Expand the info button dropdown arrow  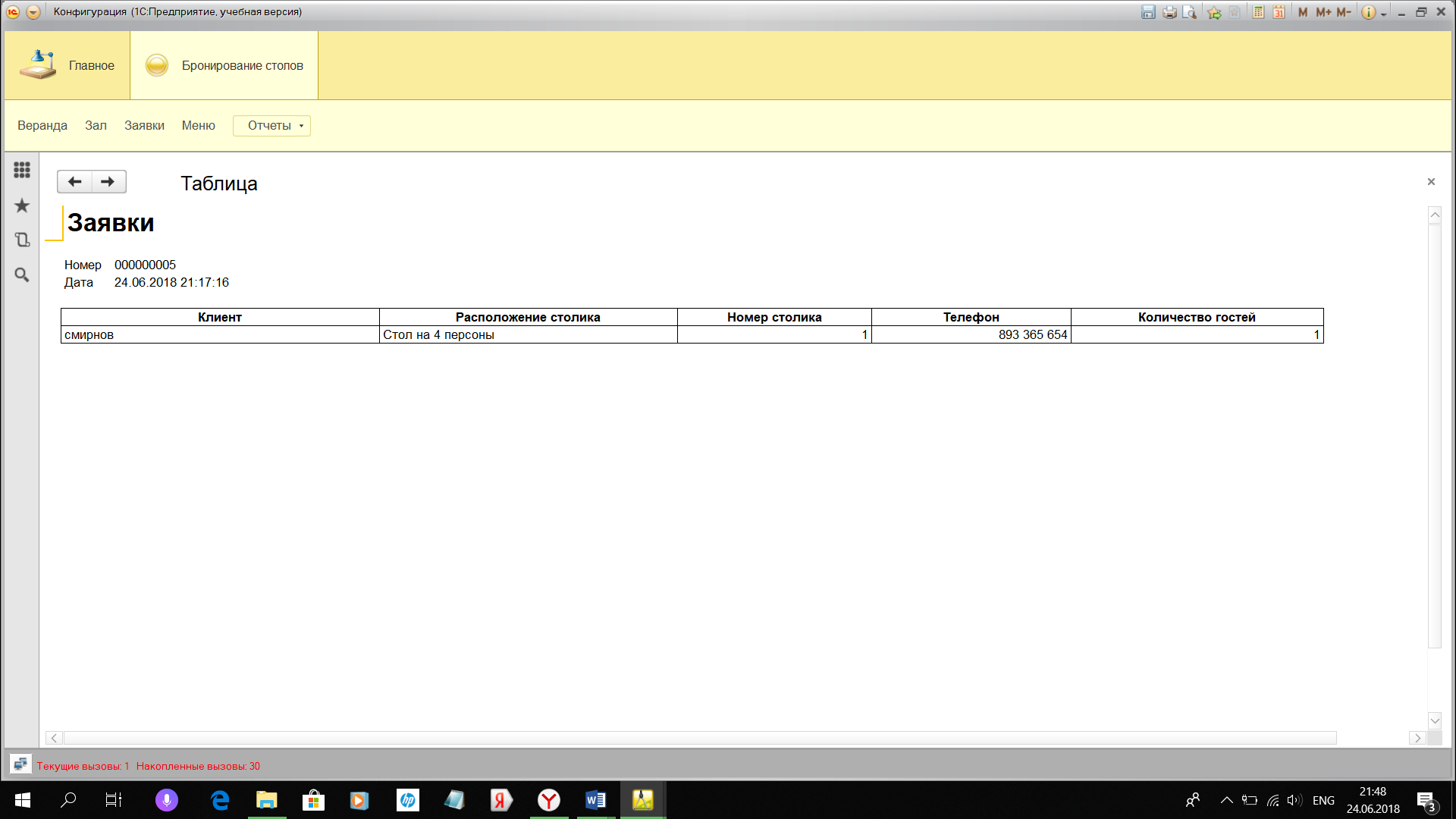coord(1384,14)
